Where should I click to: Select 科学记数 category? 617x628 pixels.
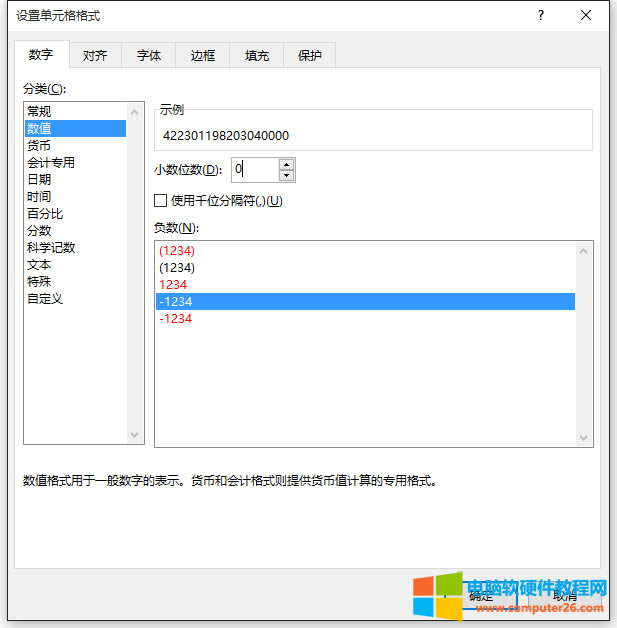(x=51, y=247)
